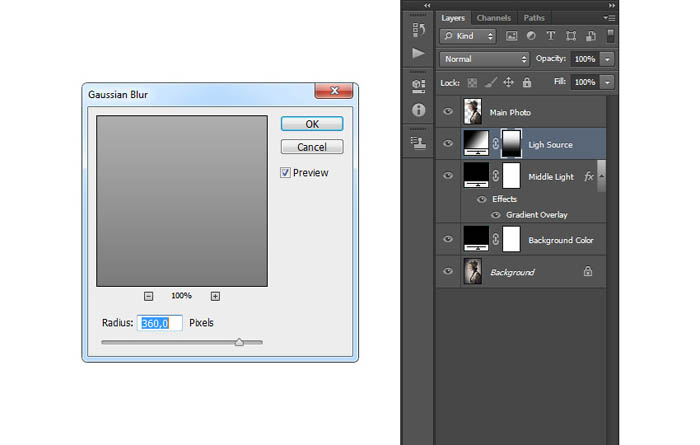The height and width of the screenshot is (445, 700).
Task: Open the Kind filter dropdown
Action: click(467, 36)
